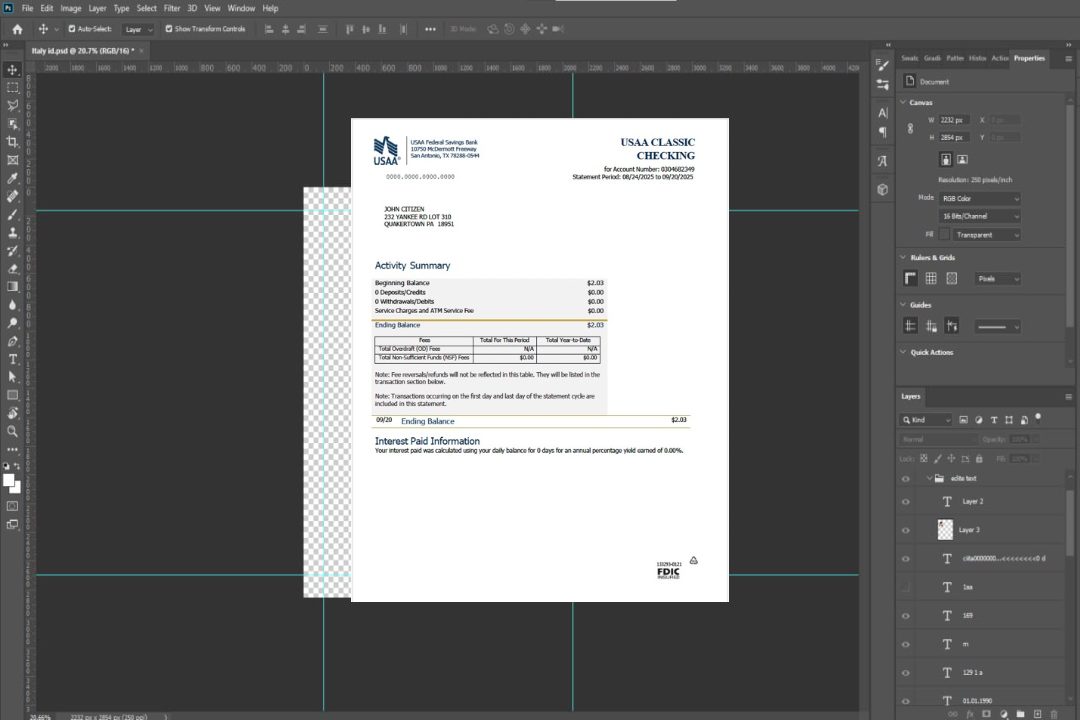Toggle the grid button in Rulers & Grids

coord(931,278)
